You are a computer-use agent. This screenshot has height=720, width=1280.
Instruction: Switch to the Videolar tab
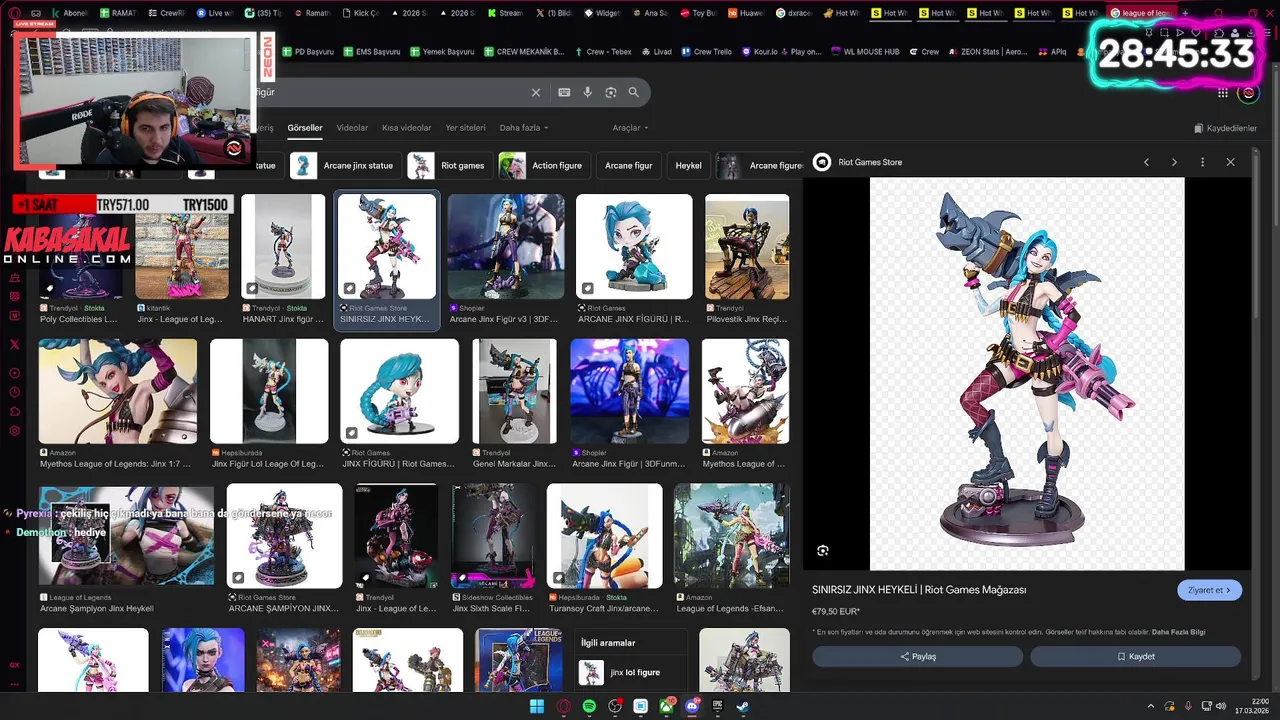352,128
